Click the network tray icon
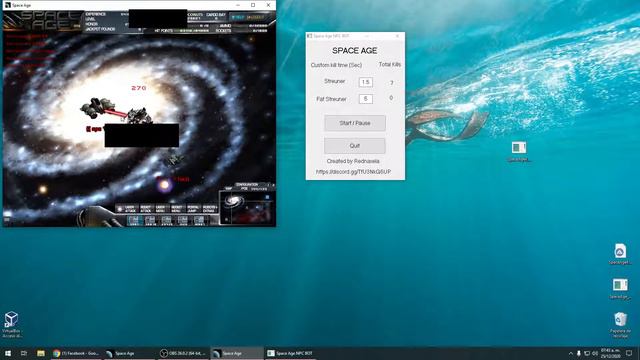The image size is (640, 360). tap(587, 353)
